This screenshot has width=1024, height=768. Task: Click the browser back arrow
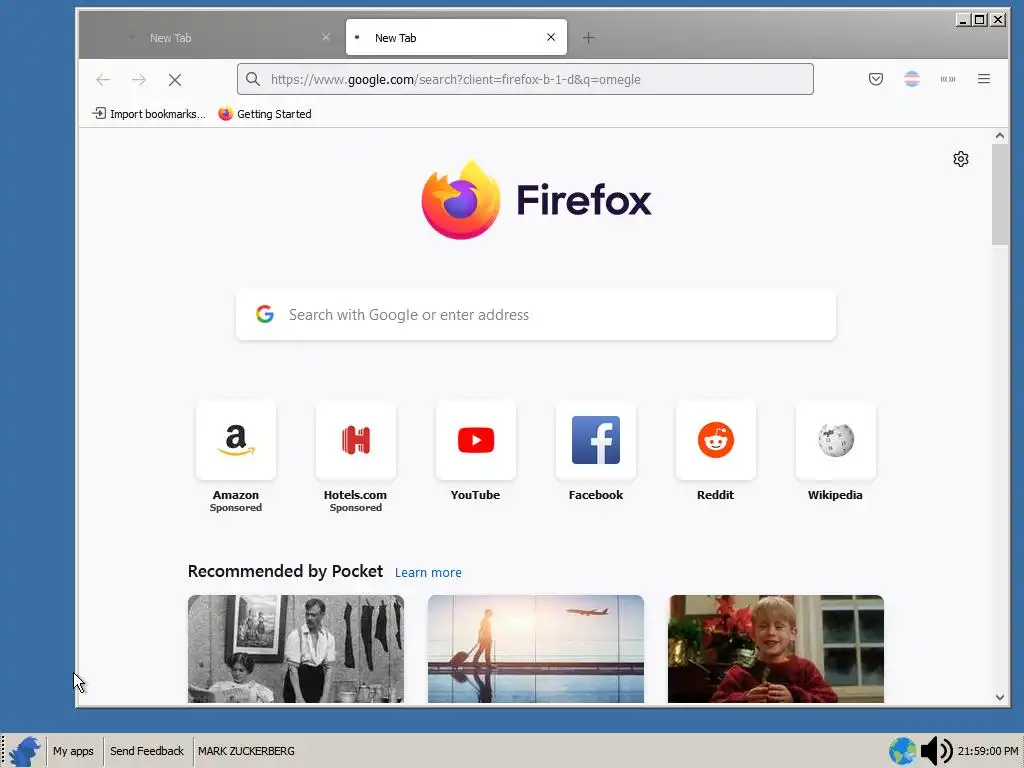103,80
